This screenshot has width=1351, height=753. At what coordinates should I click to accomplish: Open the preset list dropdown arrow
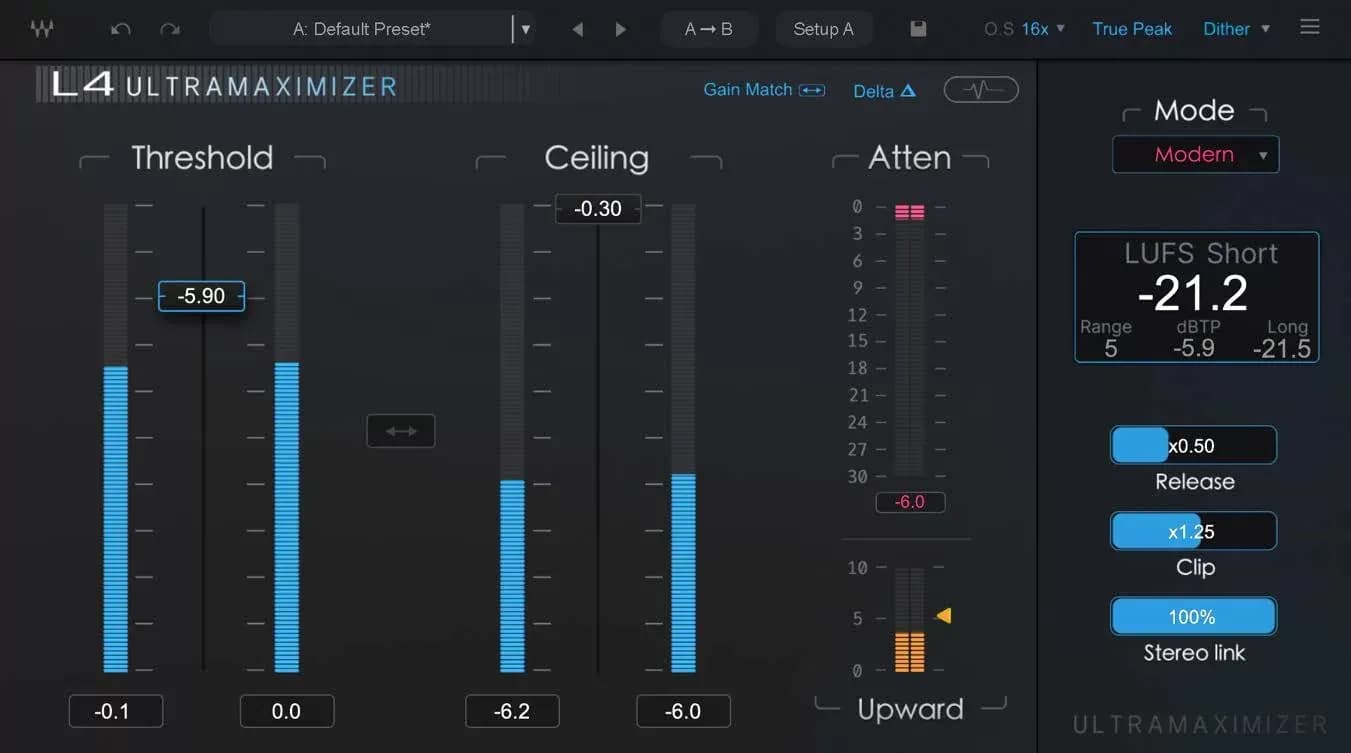pyautogui.click(x=526, y=29)
